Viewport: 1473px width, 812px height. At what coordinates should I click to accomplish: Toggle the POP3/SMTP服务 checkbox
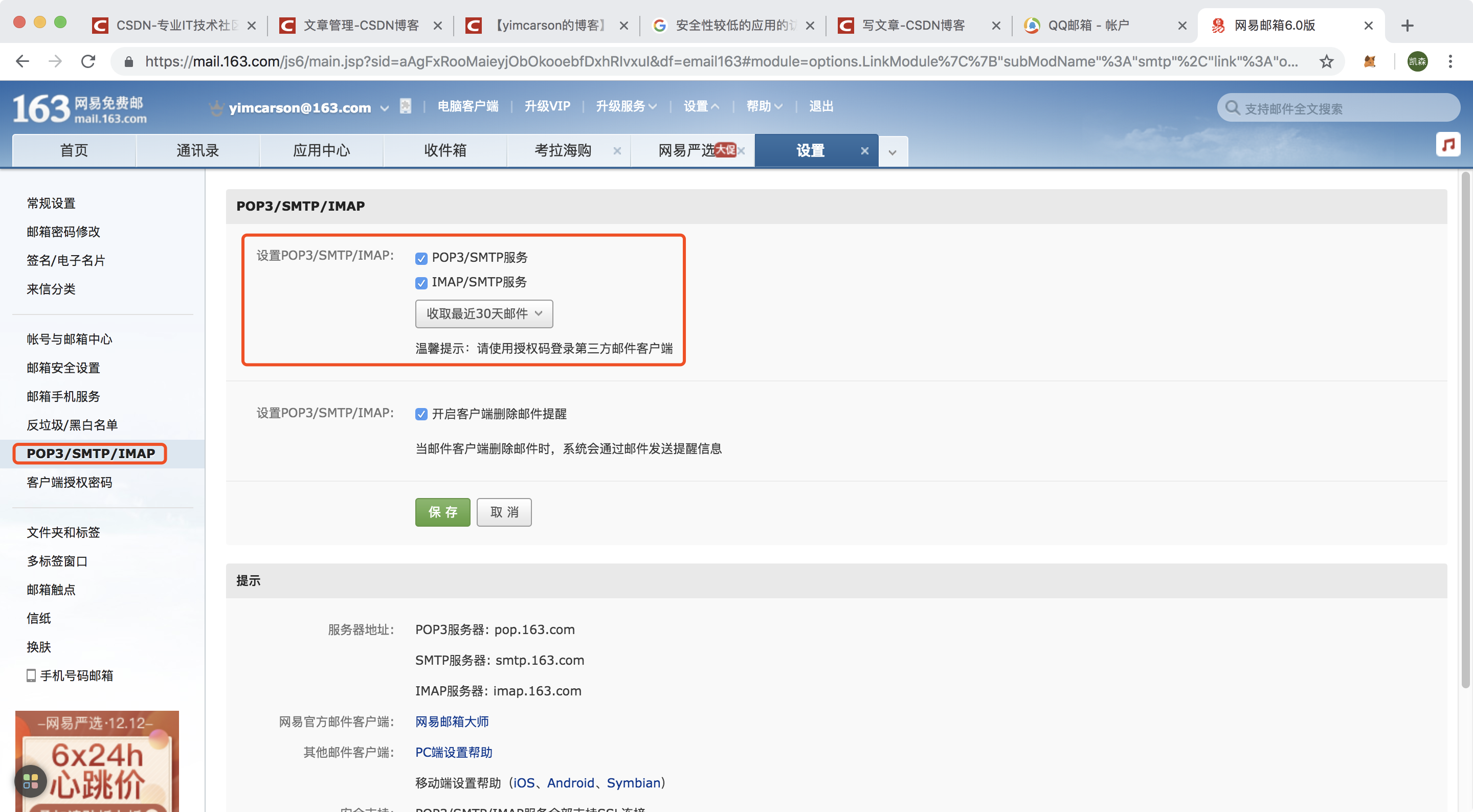click(x=421, y=258)
